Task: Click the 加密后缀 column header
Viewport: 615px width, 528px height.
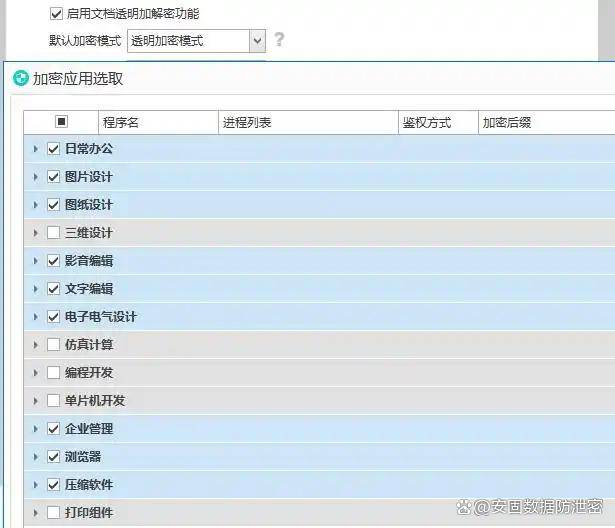Action: pos(507,122)
